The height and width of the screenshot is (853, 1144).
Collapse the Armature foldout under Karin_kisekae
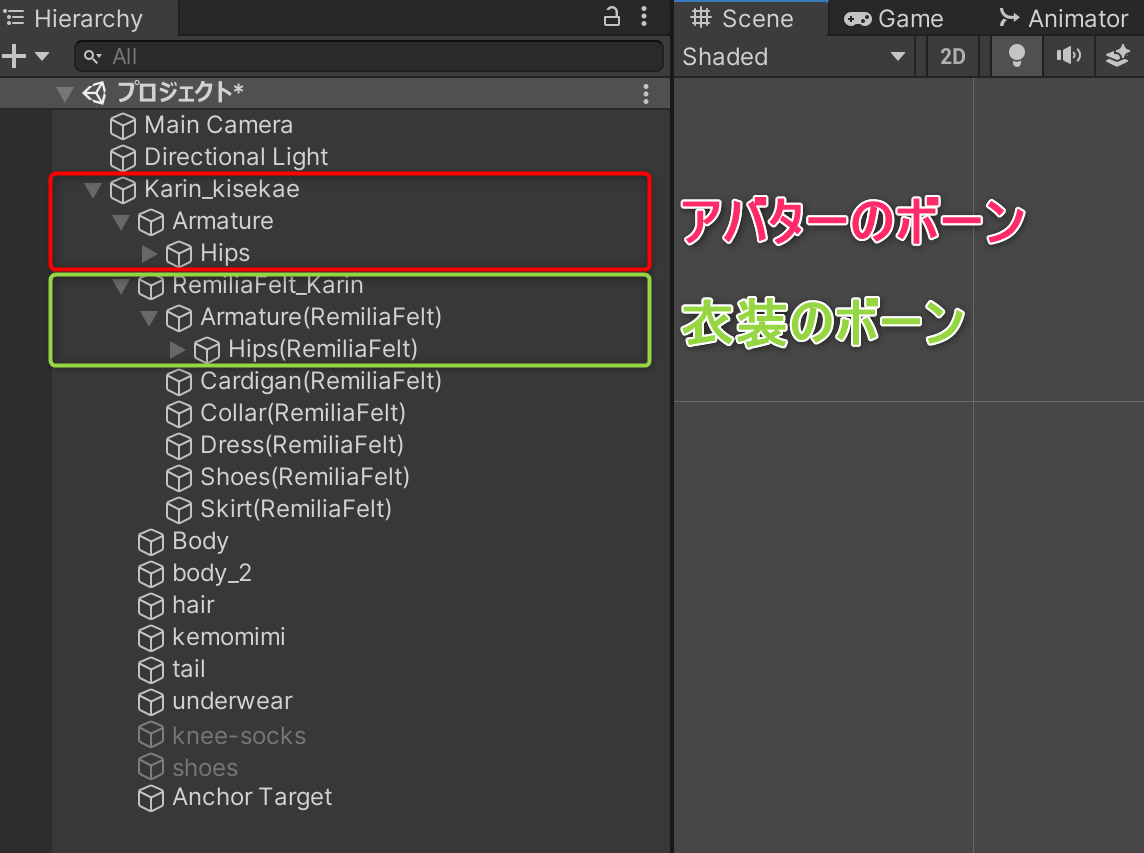pyautogui.click(x=121, y=222)
